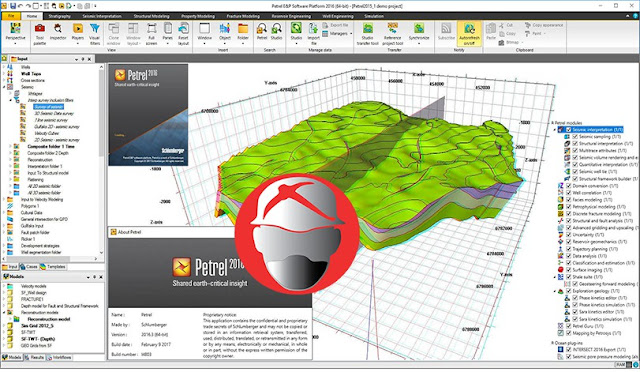Expand Composite folder 1 Time
This screenshot has height=372, width=640.
click(x=11, y=146)
